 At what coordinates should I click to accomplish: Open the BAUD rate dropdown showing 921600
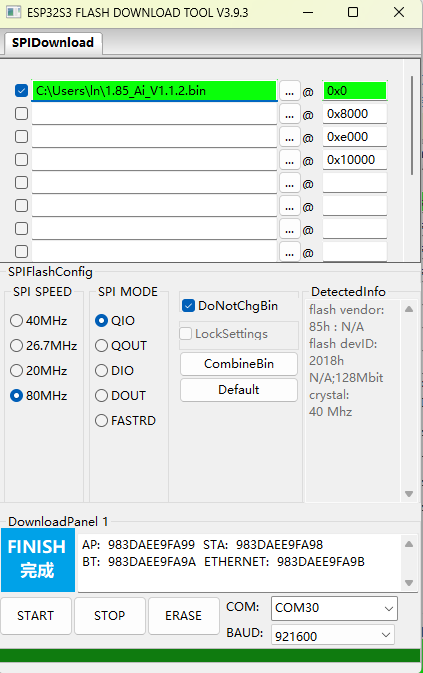[333, 635]
